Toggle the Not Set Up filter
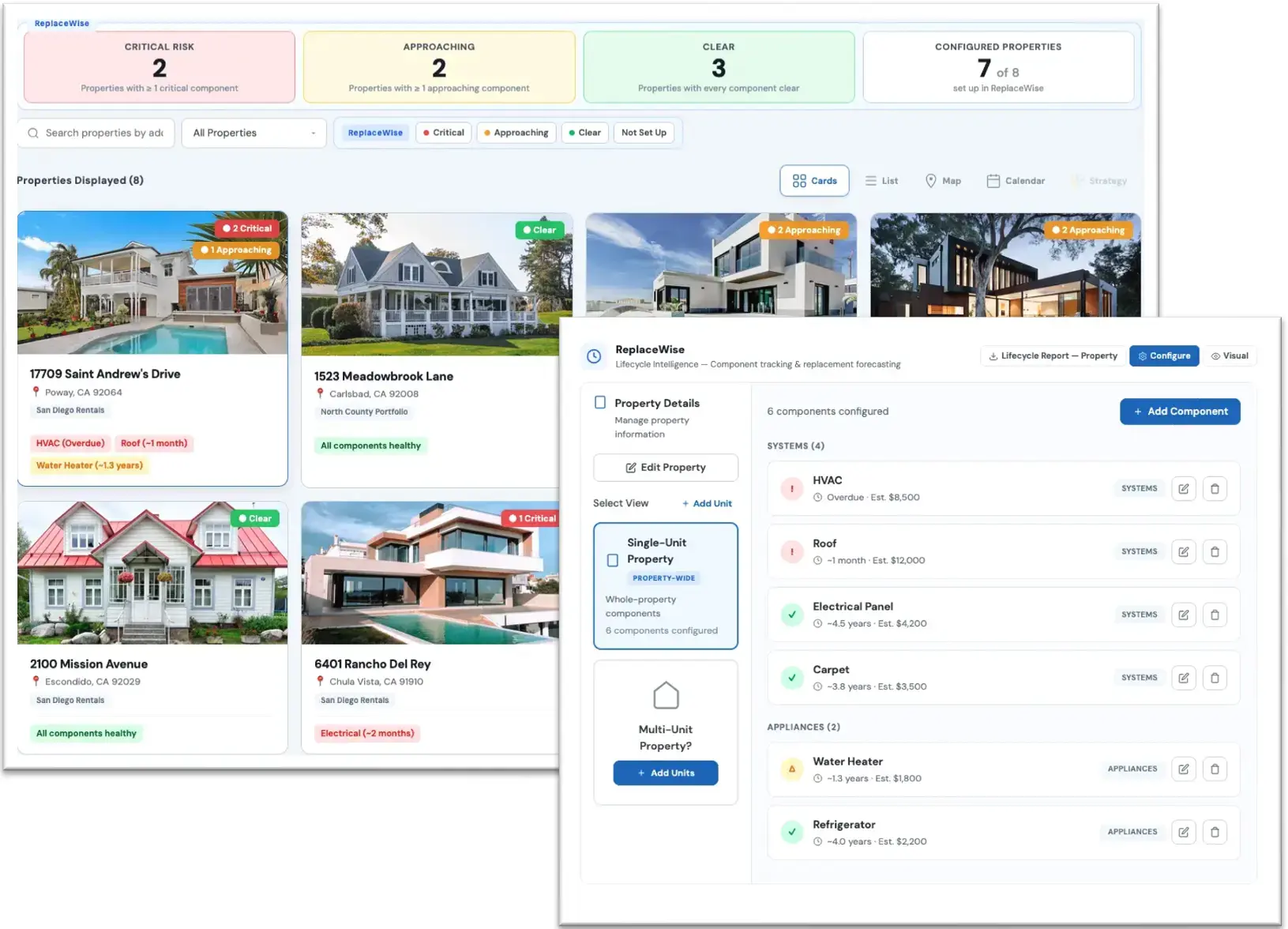The width and height of the screenshot is (1288, 929). [644, 133]
